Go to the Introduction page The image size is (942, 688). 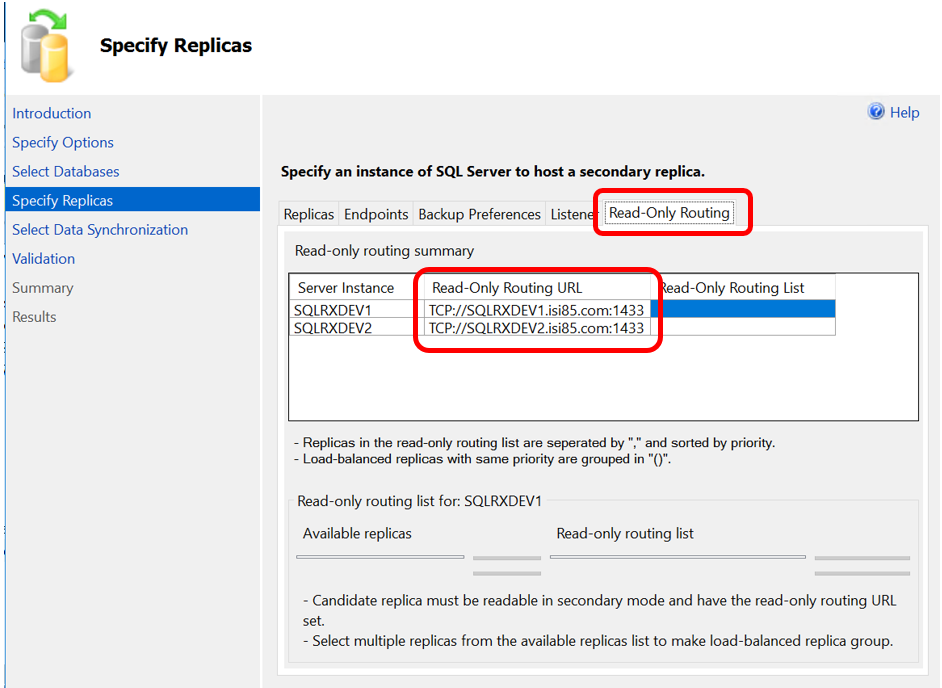pyautogui.click(x=52, y=113)
